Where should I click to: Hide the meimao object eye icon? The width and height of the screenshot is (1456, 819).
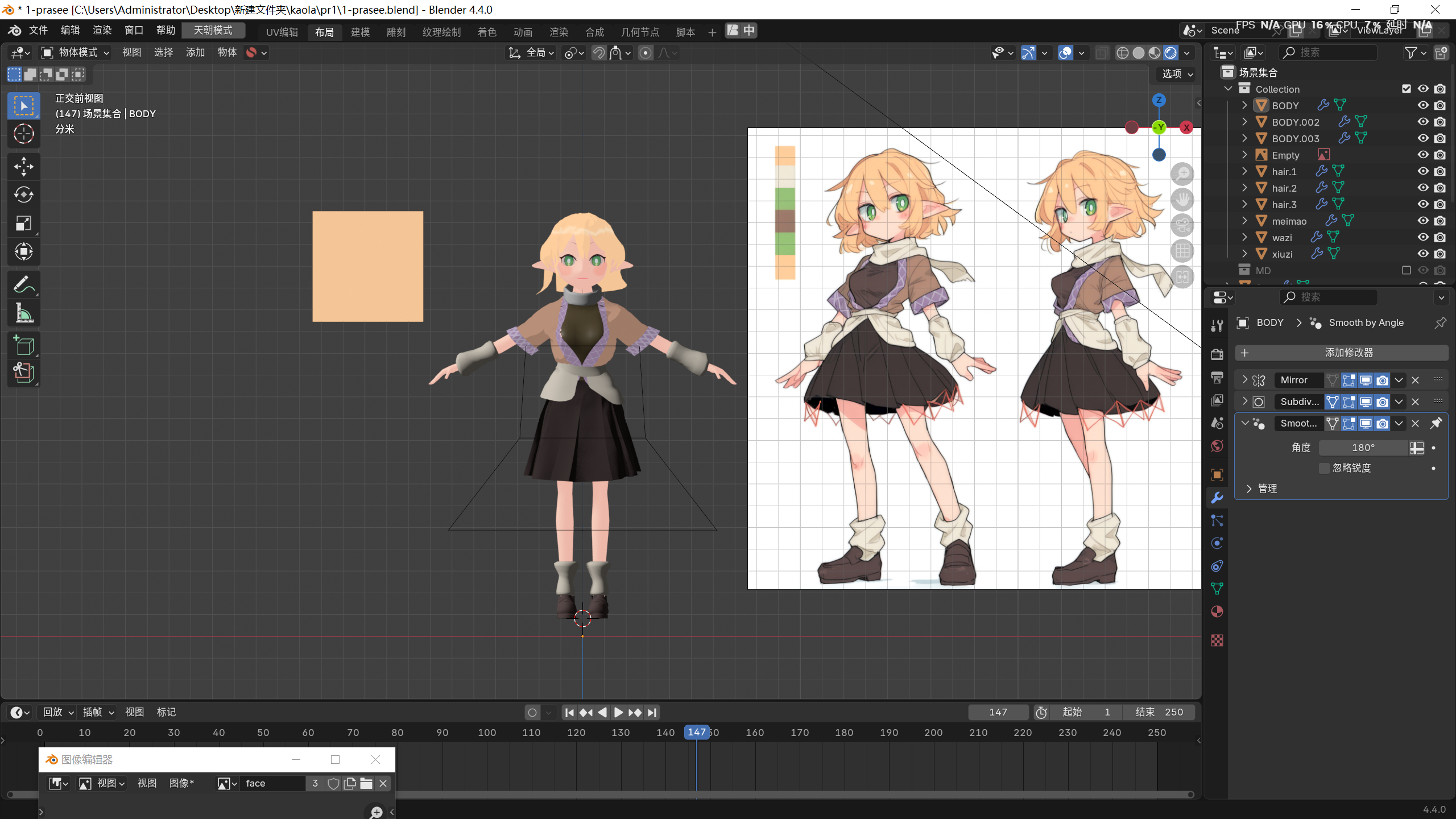(x=1423, y=221)
